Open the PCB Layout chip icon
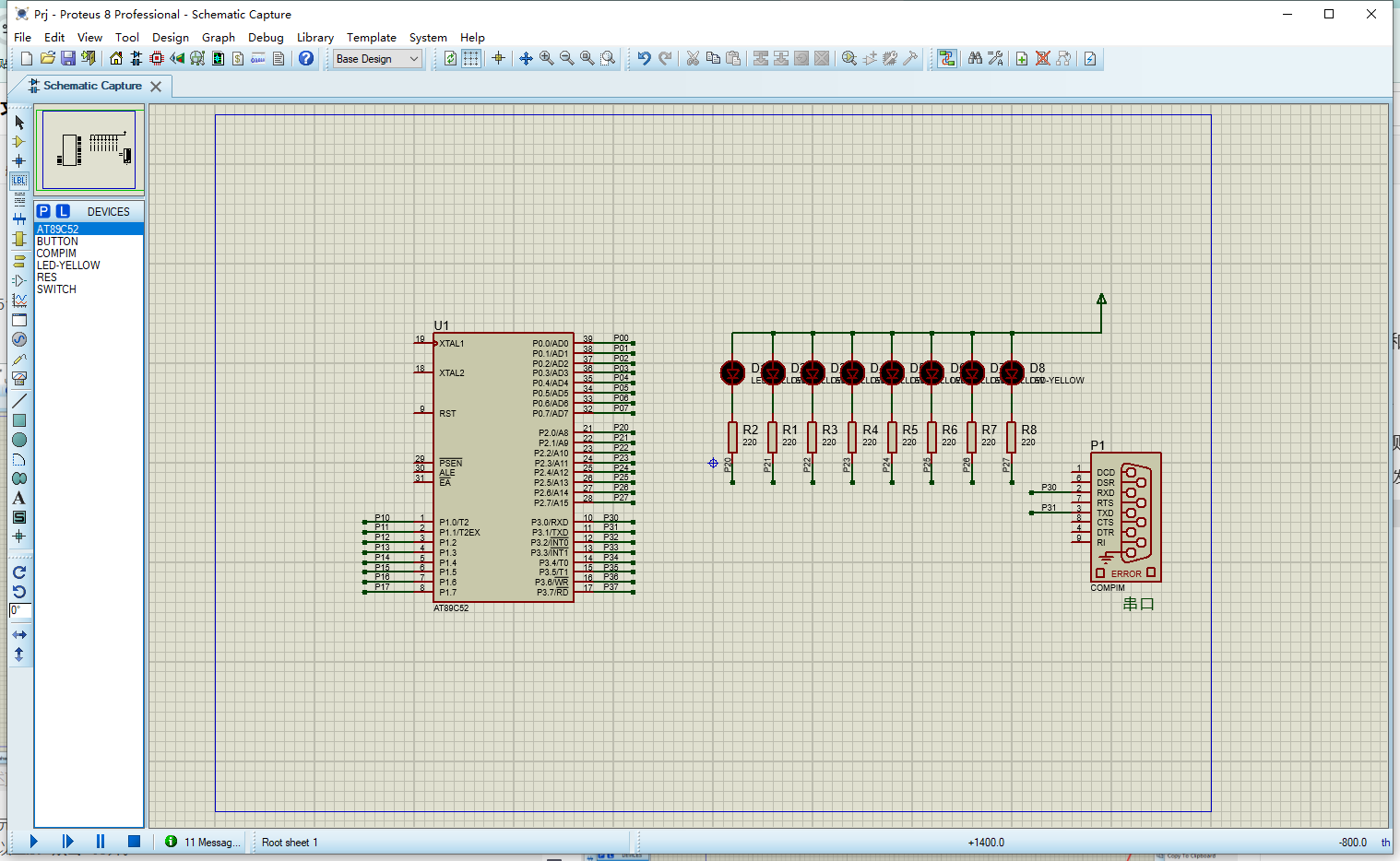Image resolution: width=1400 pixels, height=861 pixels. [x=157, y=58]
